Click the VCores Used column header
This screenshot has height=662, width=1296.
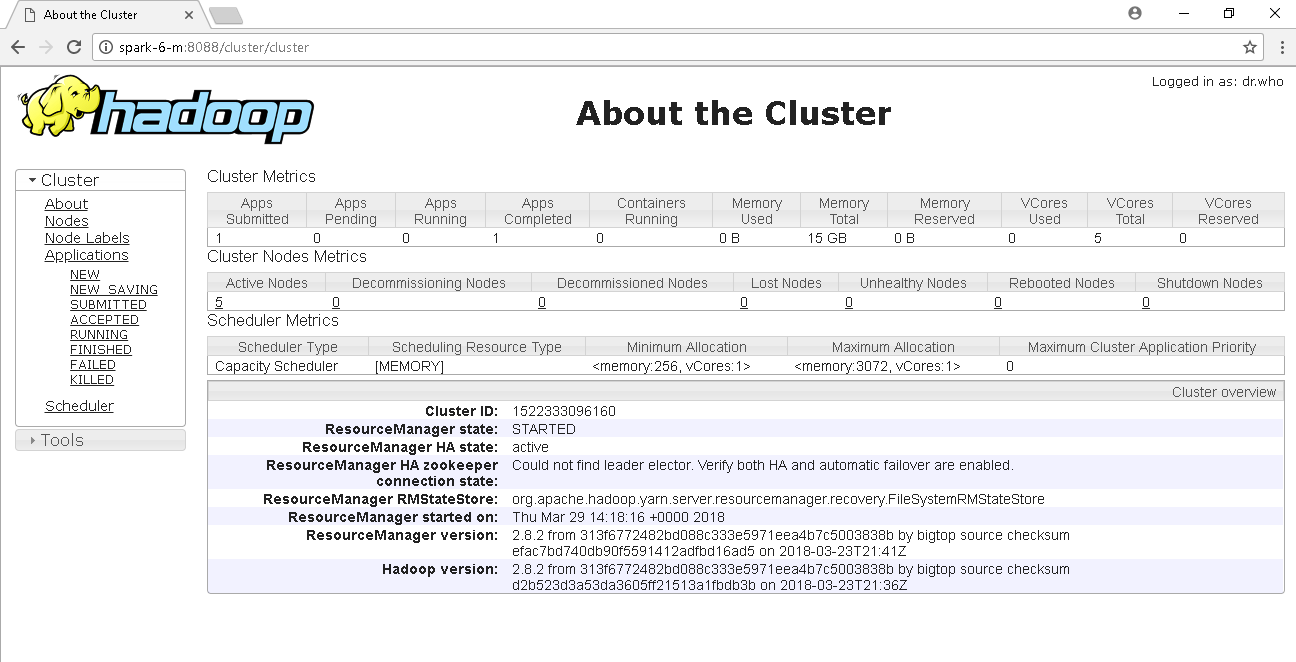click(x=1045, y=211)
